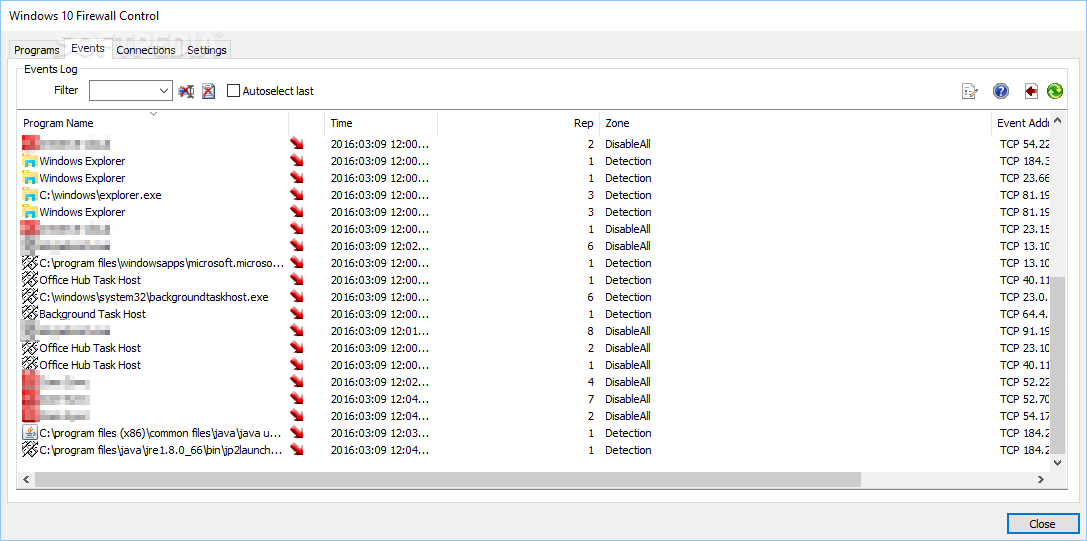Sort by the Program Name column header
1087x541 pixels.
[153, 123]
